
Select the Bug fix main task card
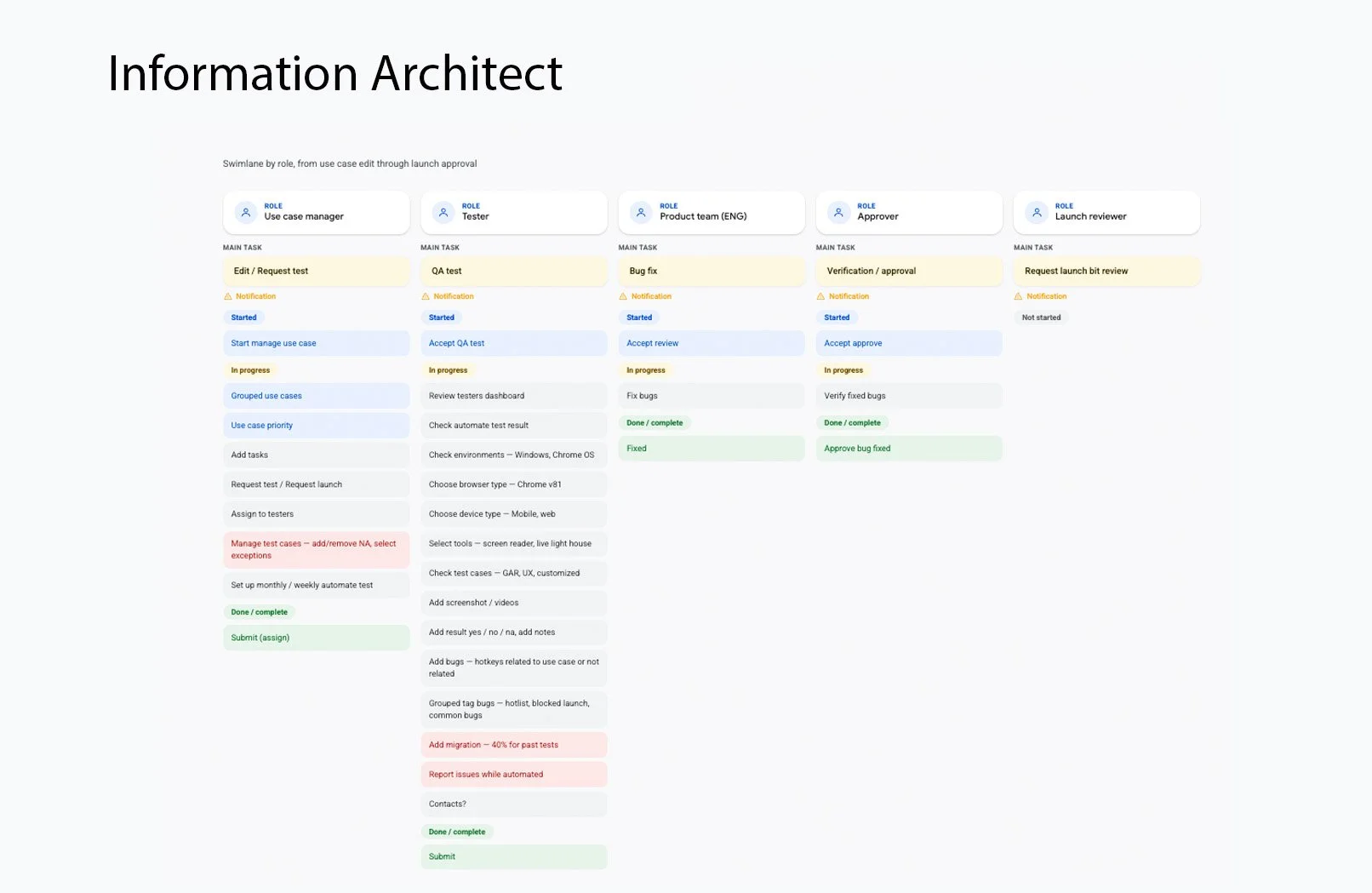(x=712, y=271)
